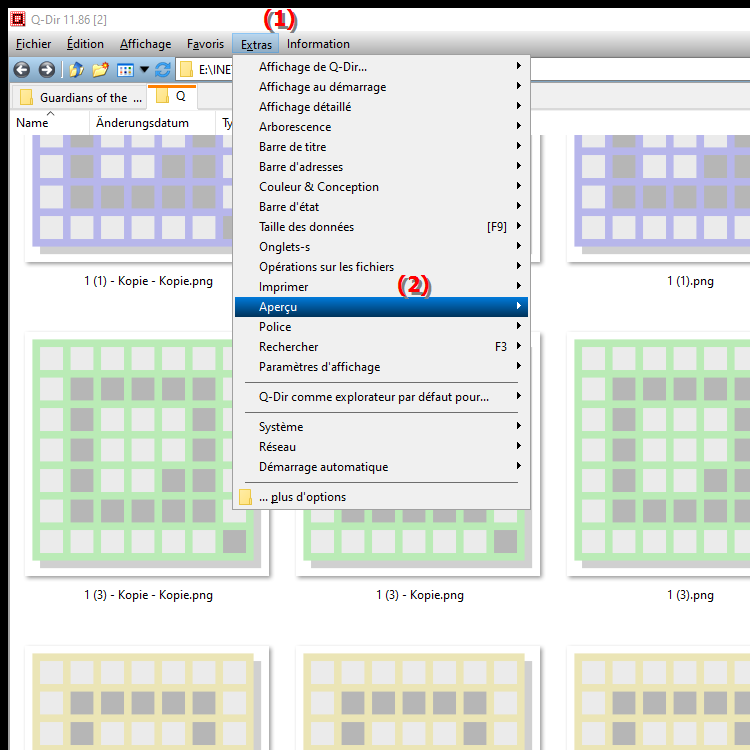This screenshot has height=750, width=750.
Task: Go up one folder level
Action: point(76,70)
